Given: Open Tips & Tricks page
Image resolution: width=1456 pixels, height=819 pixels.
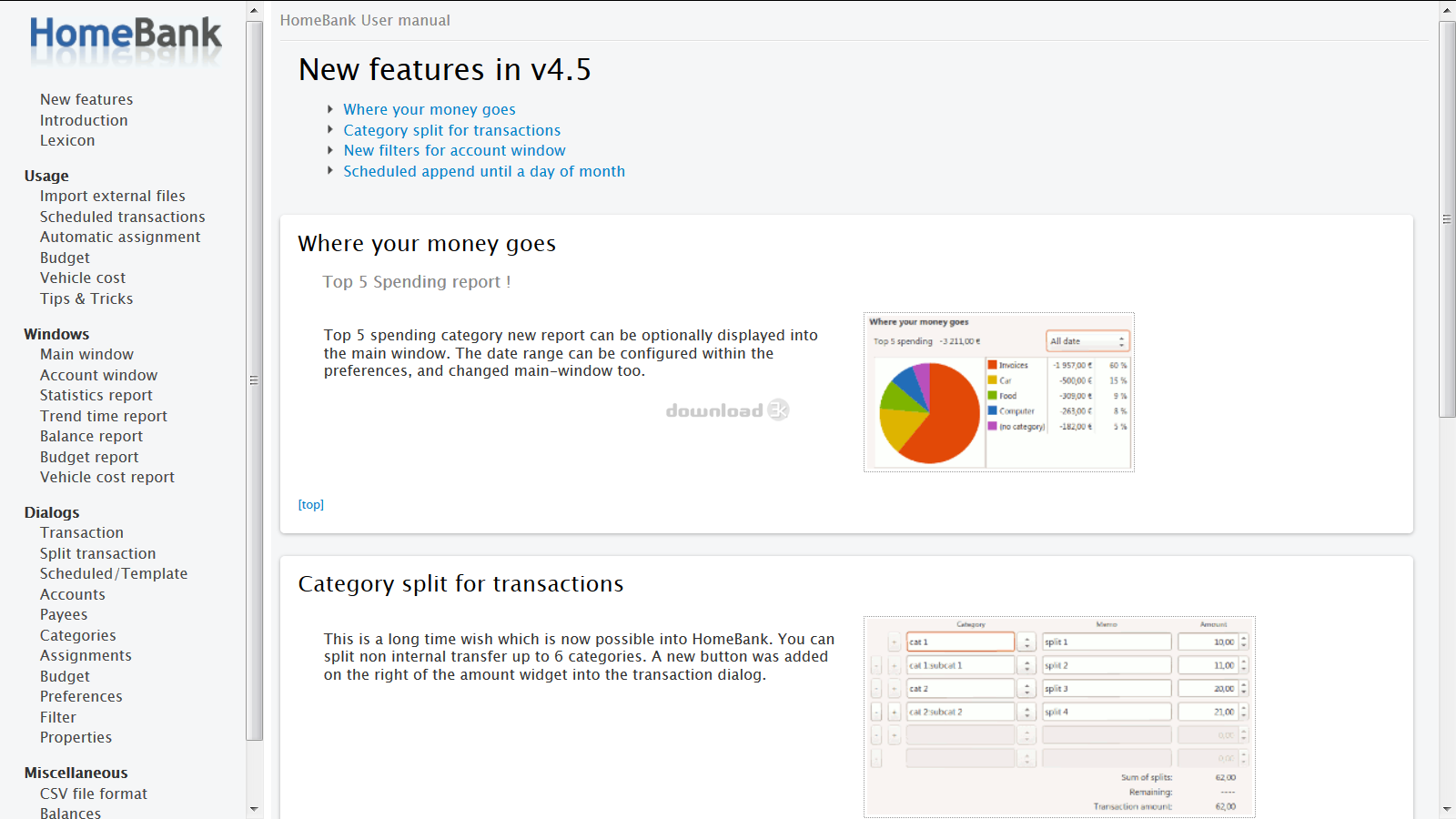Looking at the screenshot, I should (86, 298).
